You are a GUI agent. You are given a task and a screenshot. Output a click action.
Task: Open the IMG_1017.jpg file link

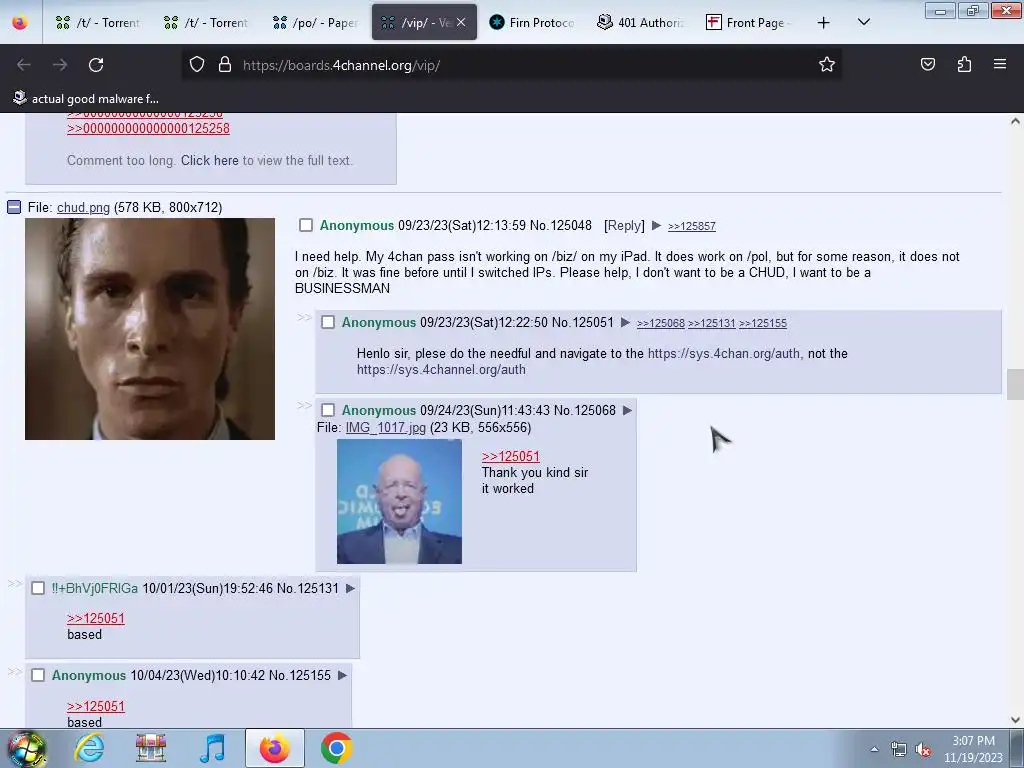385,427
